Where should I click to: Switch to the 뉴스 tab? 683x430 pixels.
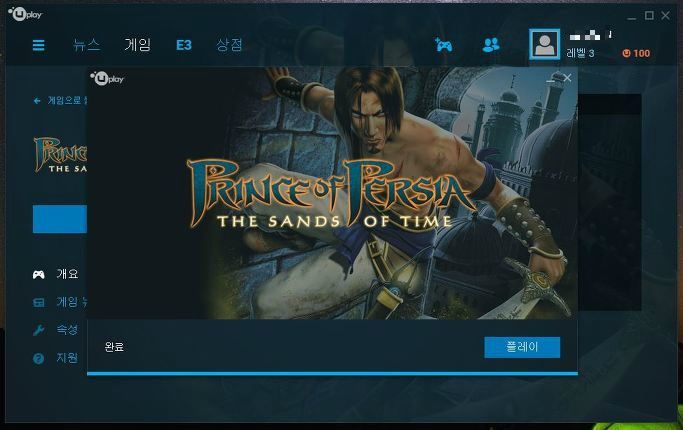point(86,45)
